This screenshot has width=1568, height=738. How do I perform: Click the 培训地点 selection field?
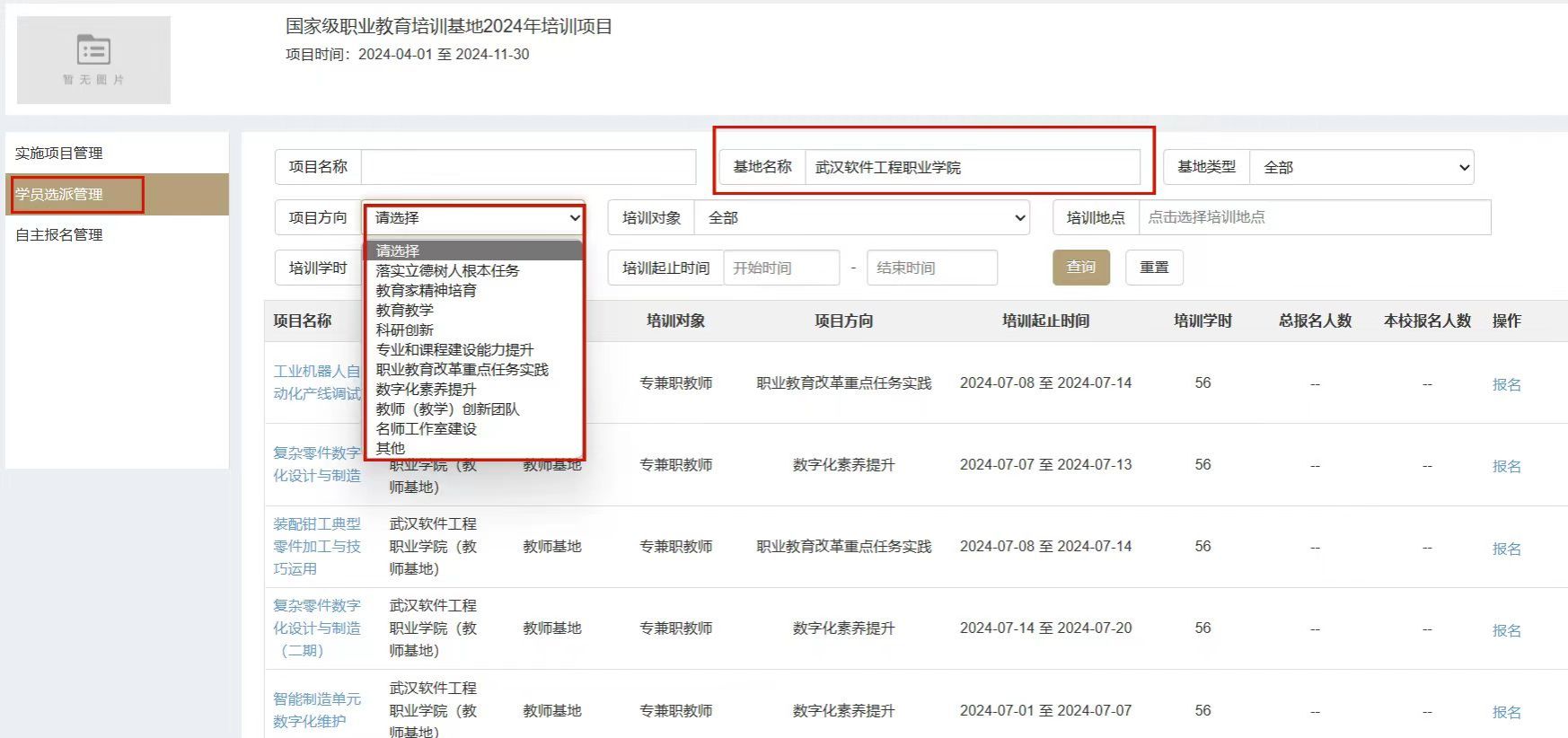coord(1314,217)
